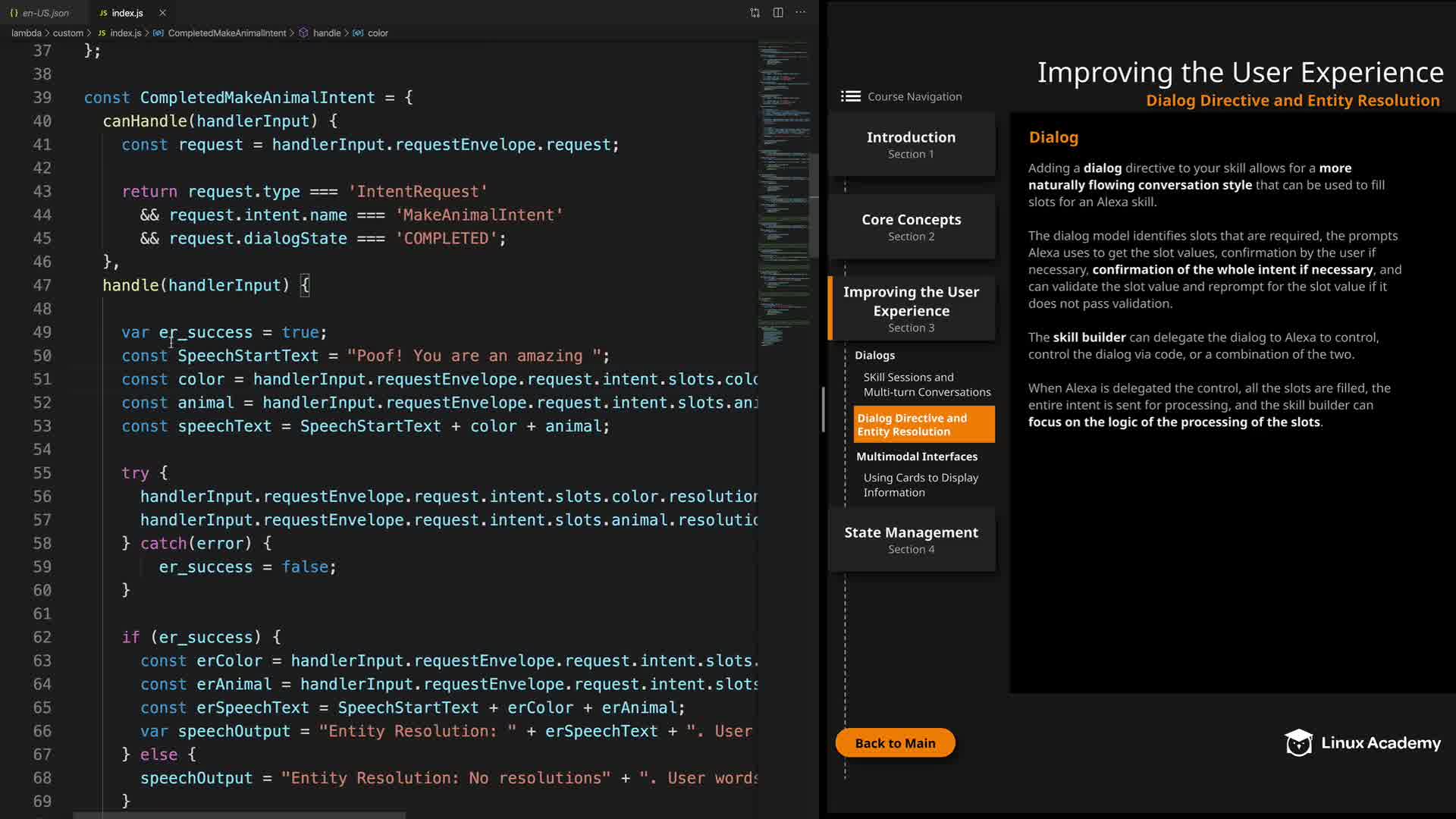Select the index.js editor tab
Viewport: 1456px width, 819px height.
(121, 13)
